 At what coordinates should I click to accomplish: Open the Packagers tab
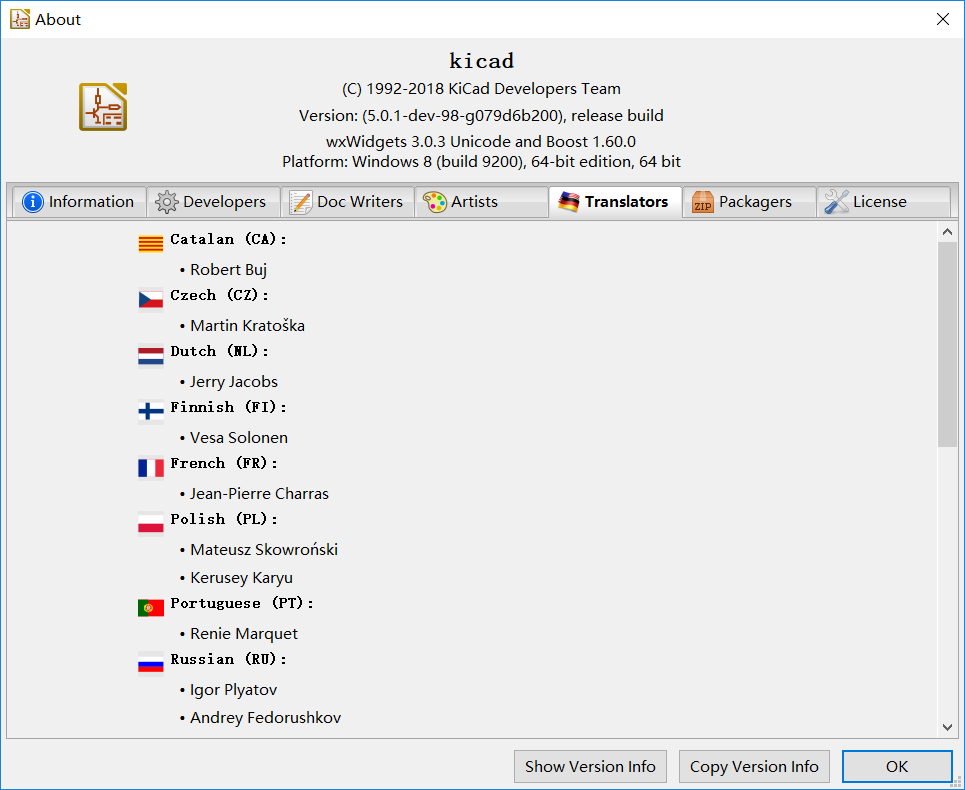(750, 202)
